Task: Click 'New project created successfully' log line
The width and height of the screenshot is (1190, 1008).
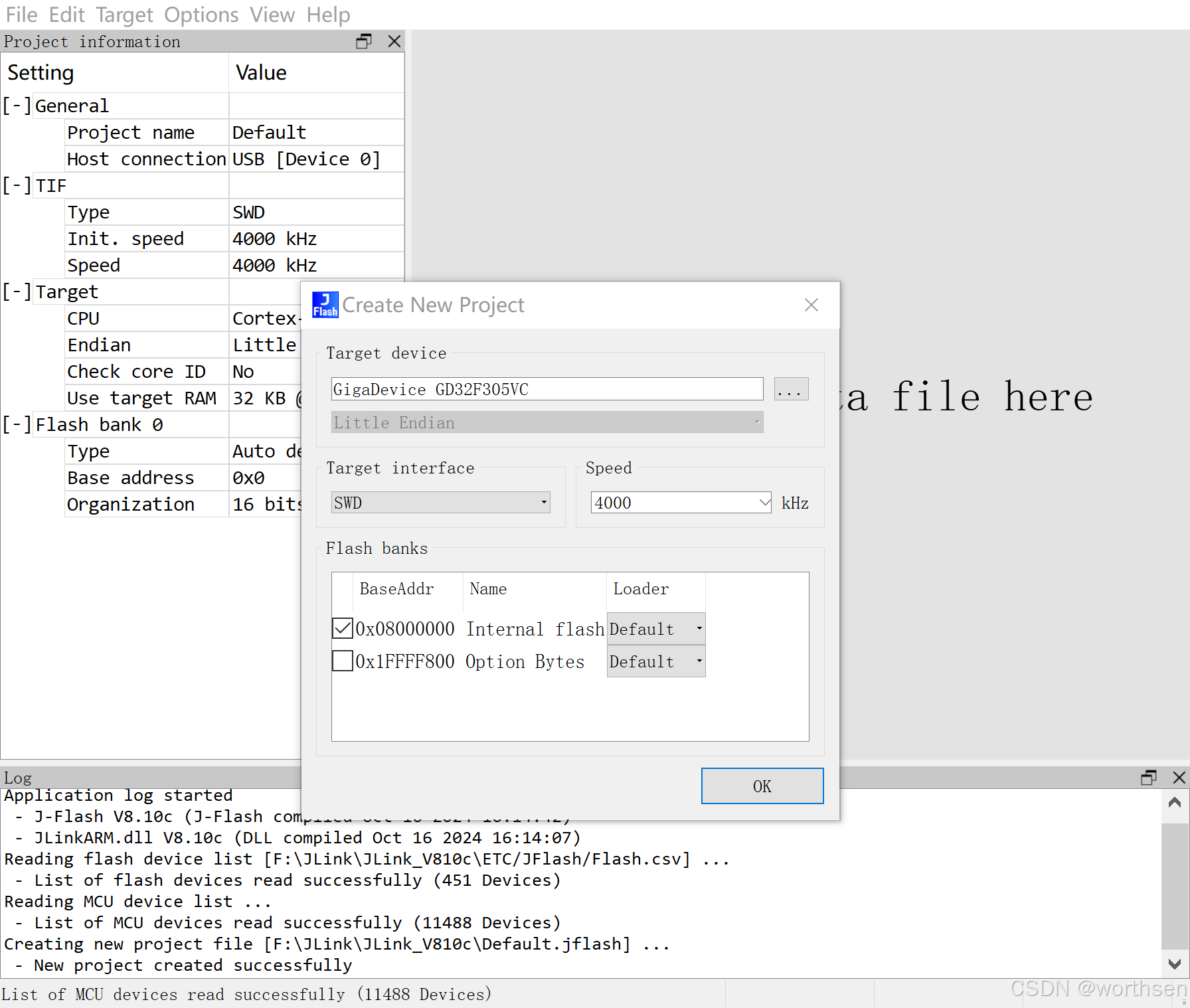Action: tap(193, 965)
